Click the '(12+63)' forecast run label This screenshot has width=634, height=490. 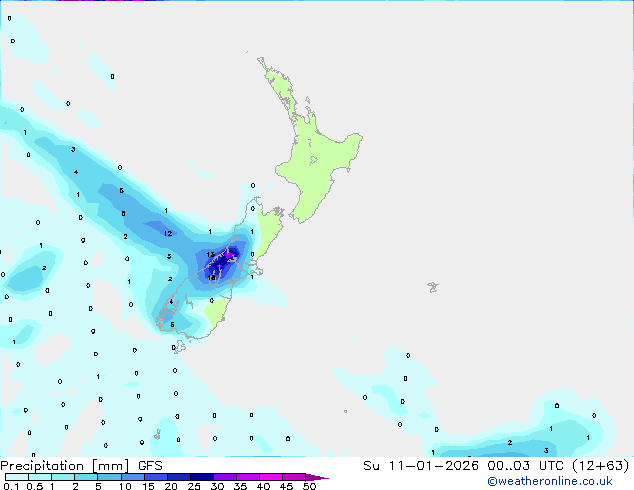[x=600, y=466]
